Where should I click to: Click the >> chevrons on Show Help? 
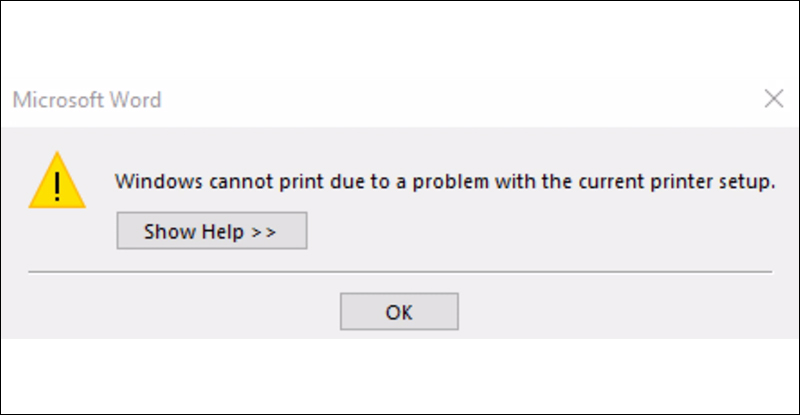263,232
